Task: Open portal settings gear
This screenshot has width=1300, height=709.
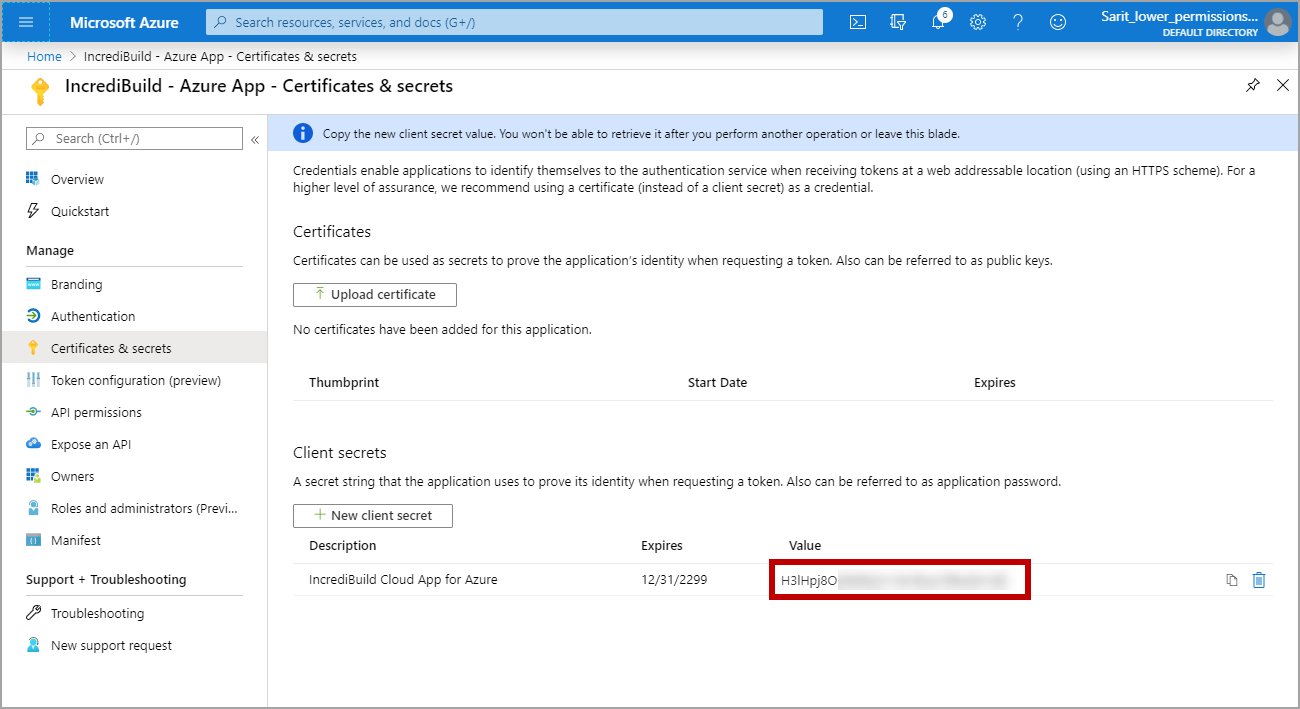Action: coord(978,22)
